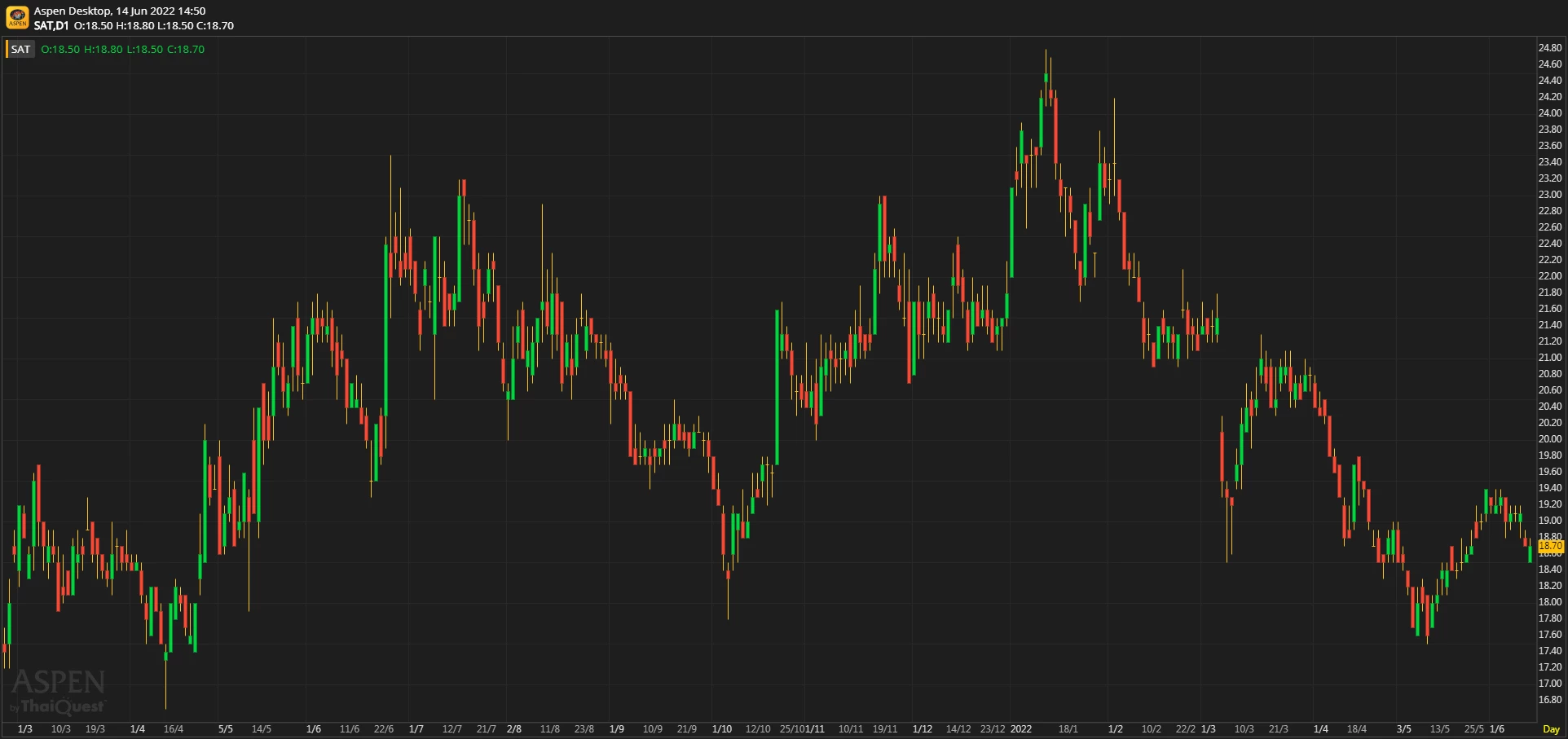1568x739 pixels.
Task: Click the 24.80 price axis label
Action: click(x=1550, y=48)
